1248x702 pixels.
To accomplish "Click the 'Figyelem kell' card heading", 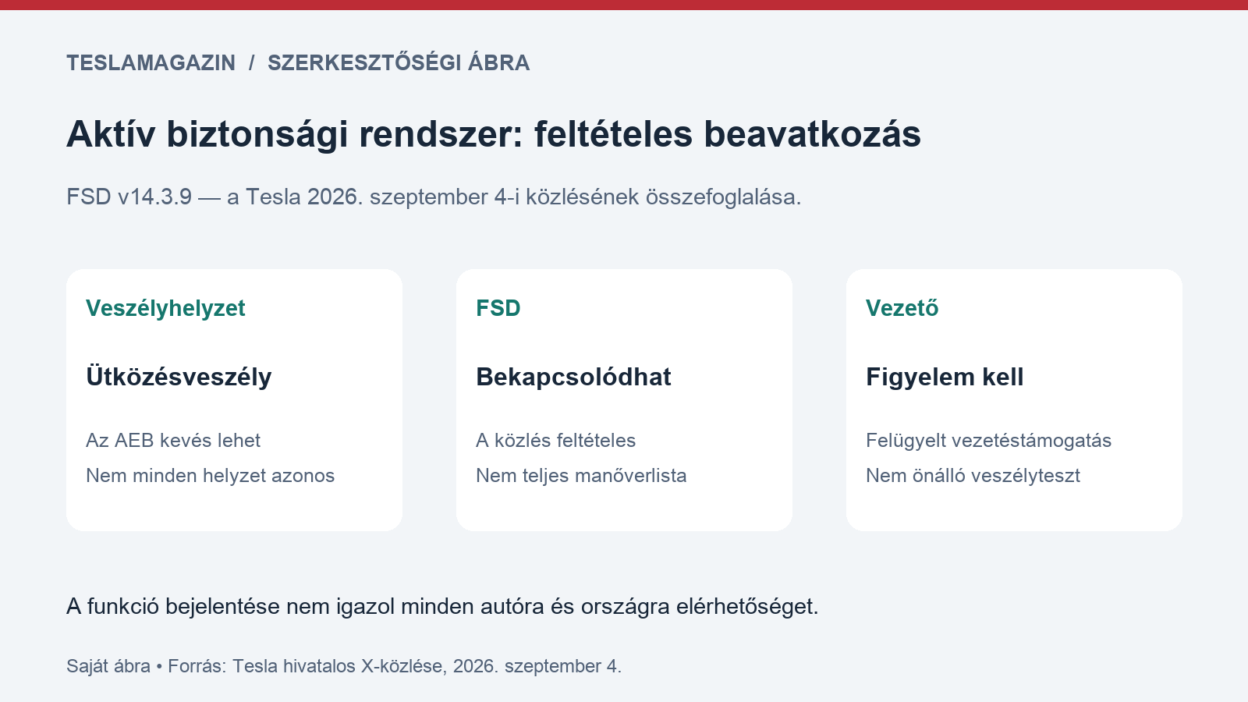I will [x=945, y=377].
